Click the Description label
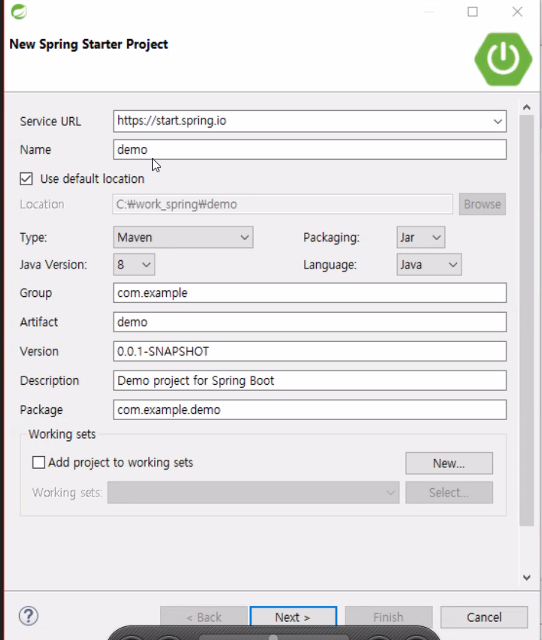 49,380
